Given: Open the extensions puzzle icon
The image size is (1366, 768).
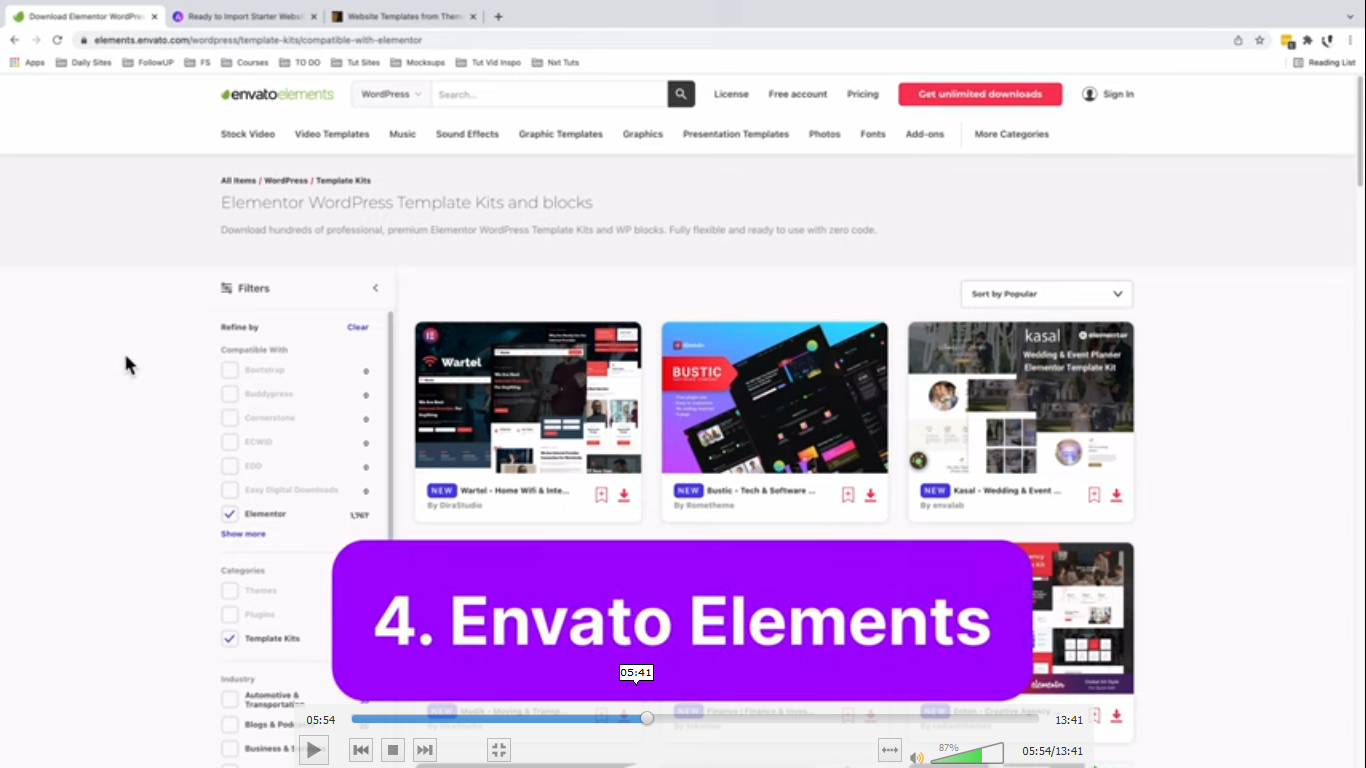Looking at the screenshot, I should click(1307, 40).
